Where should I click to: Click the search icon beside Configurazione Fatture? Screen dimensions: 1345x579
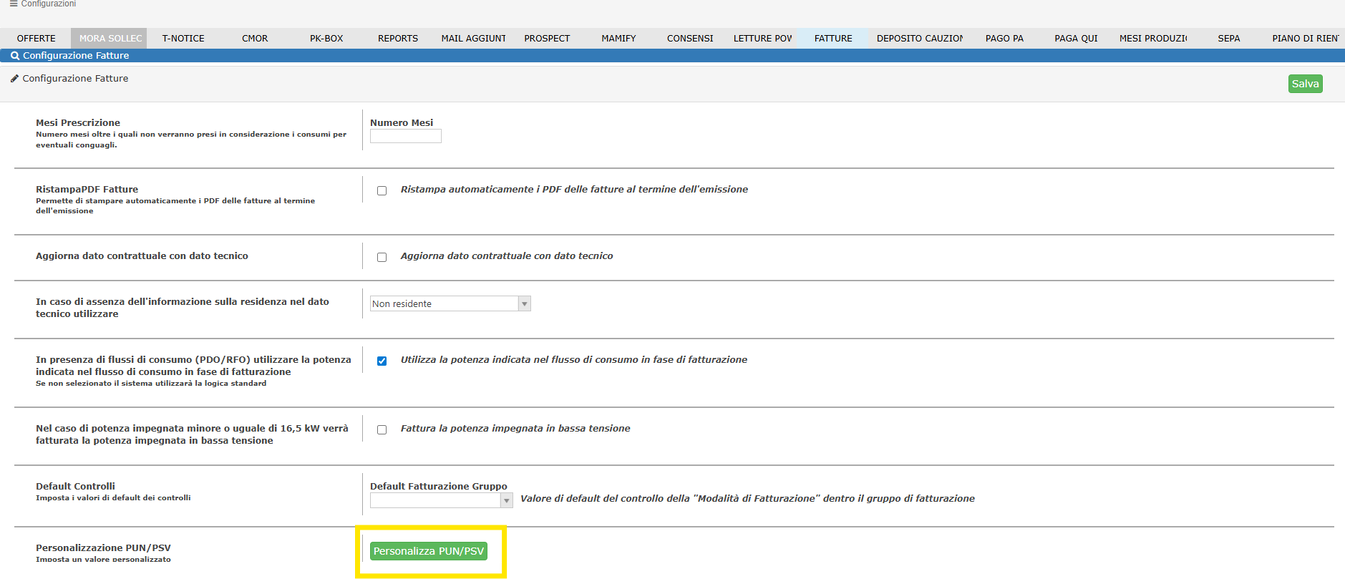(x=15, y=56)
